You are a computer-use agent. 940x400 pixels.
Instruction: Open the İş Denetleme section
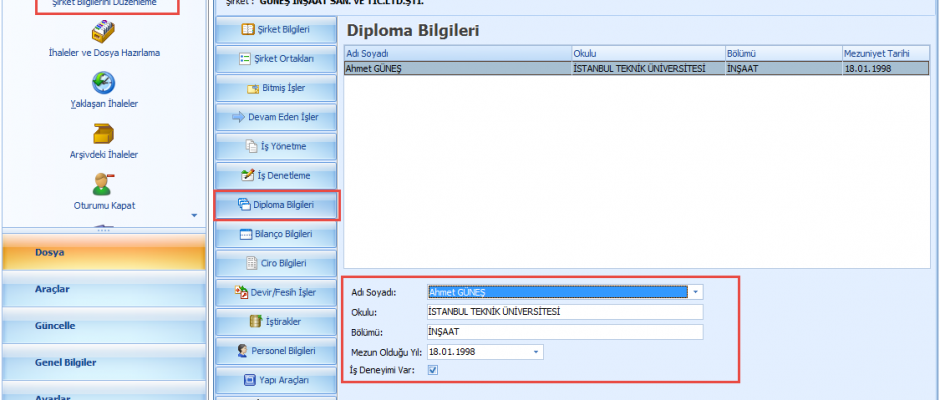(x=277, y=176)
